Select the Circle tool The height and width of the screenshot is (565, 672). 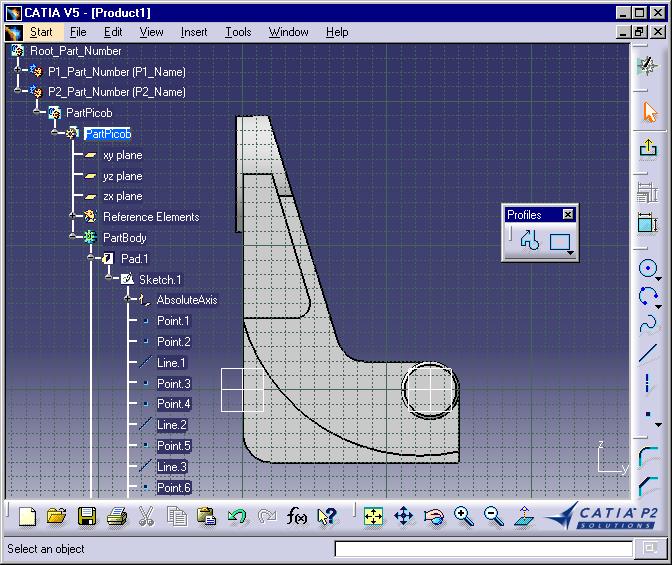[x=647, y=268]
